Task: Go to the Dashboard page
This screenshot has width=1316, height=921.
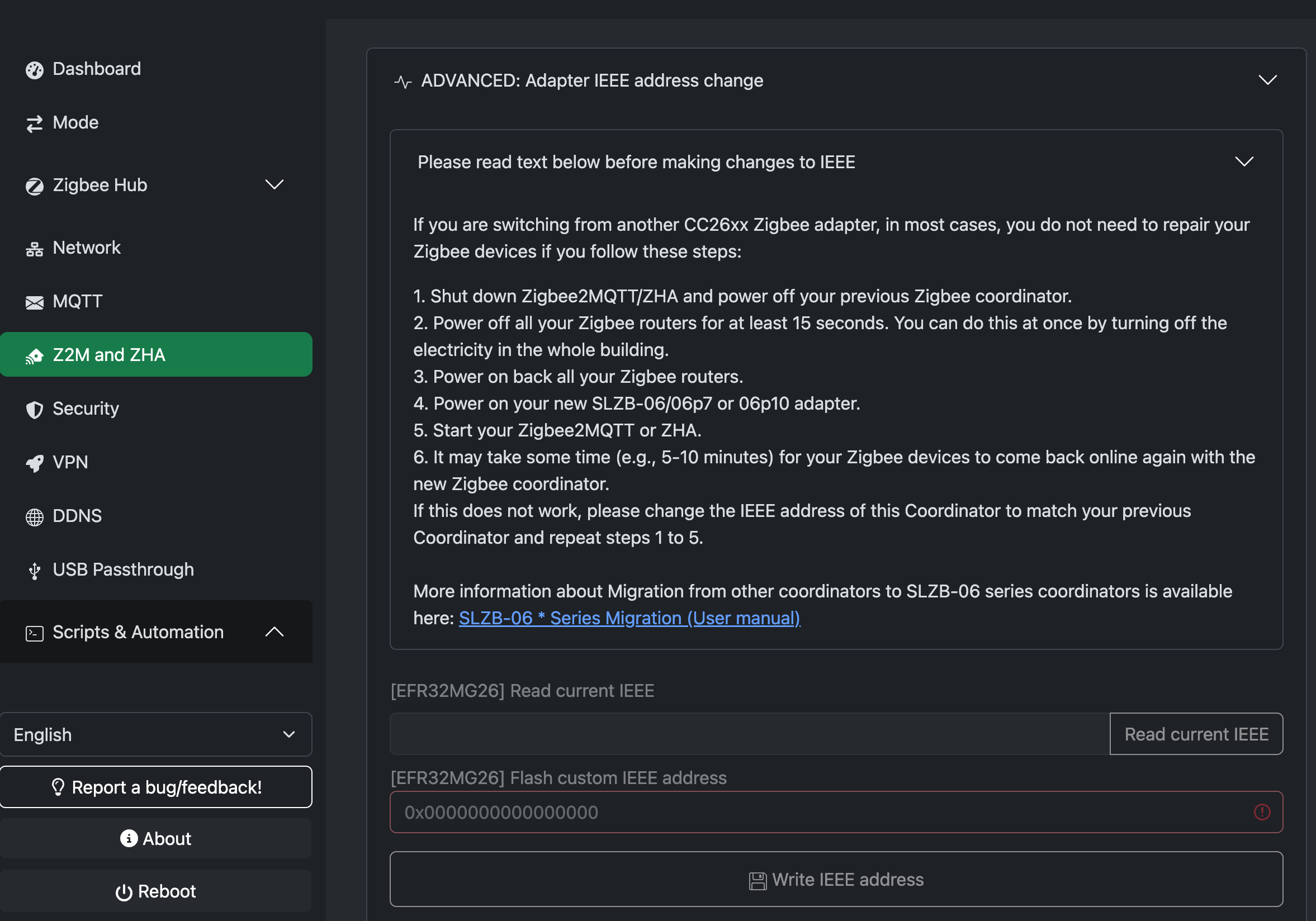Action: click(x=156, y=69)
